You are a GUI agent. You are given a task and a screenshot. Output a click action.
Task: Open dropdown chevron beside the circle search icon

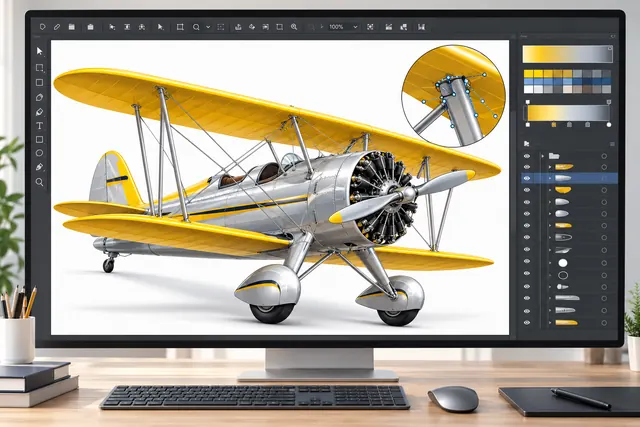[208, 27]
